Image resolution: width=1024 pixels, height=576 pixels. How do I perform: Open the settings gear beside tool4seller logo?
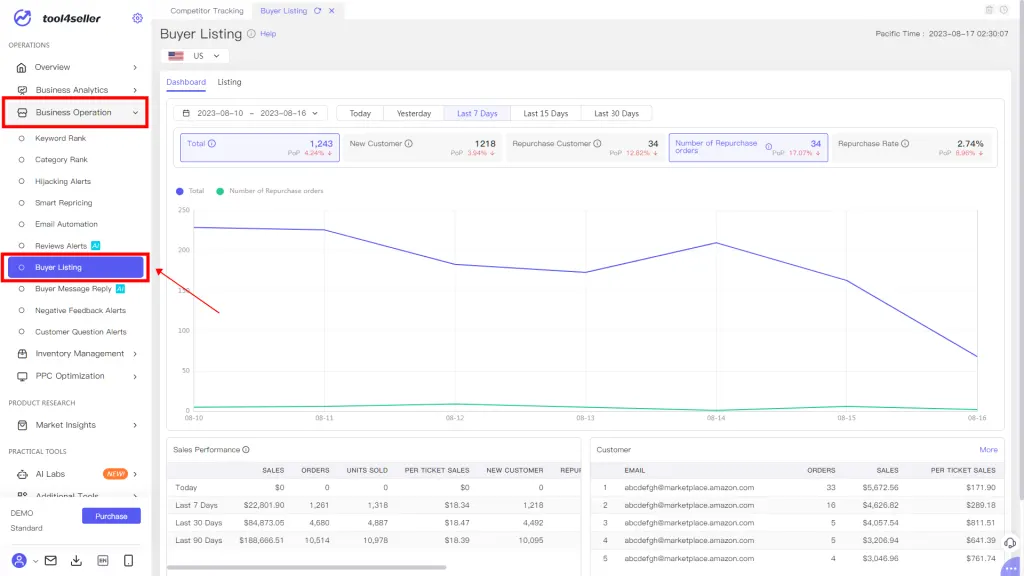pos(138,18)
